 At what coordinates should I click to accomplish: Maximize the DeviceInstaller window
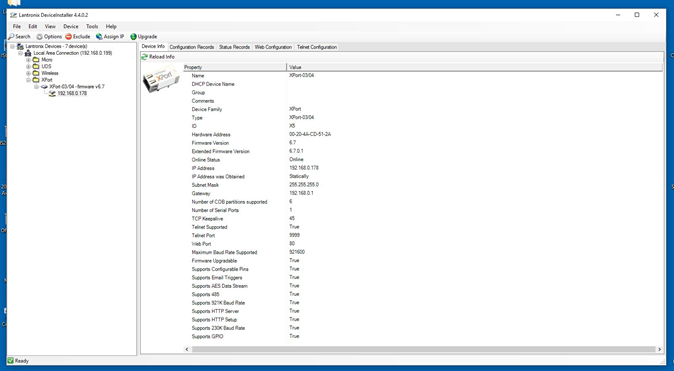click(637, 15)
